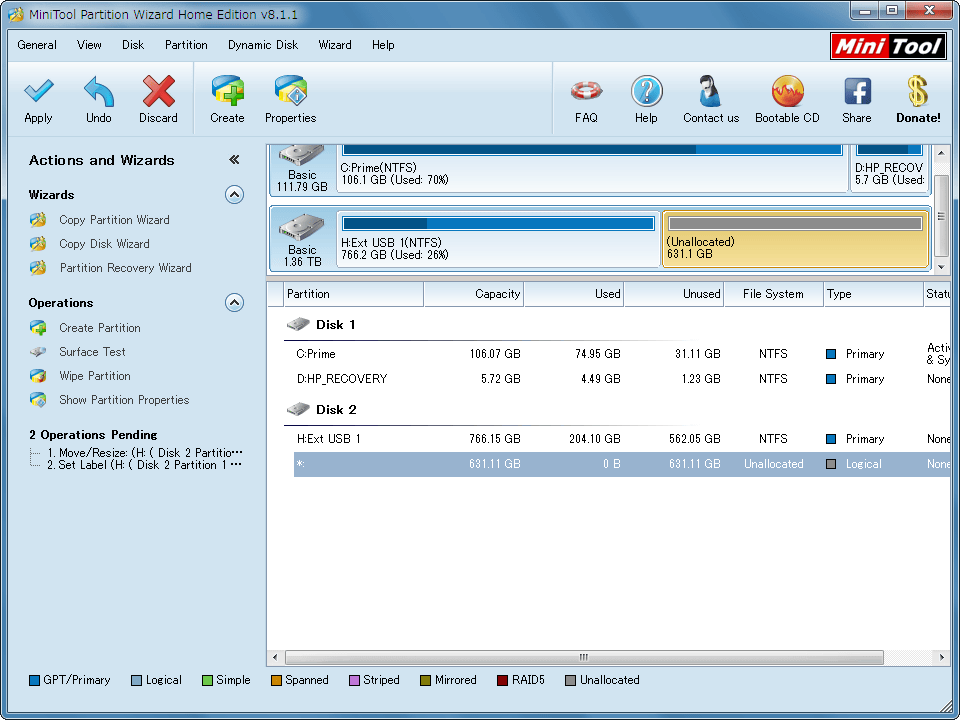Click the Contact us icon

point(711,91)
